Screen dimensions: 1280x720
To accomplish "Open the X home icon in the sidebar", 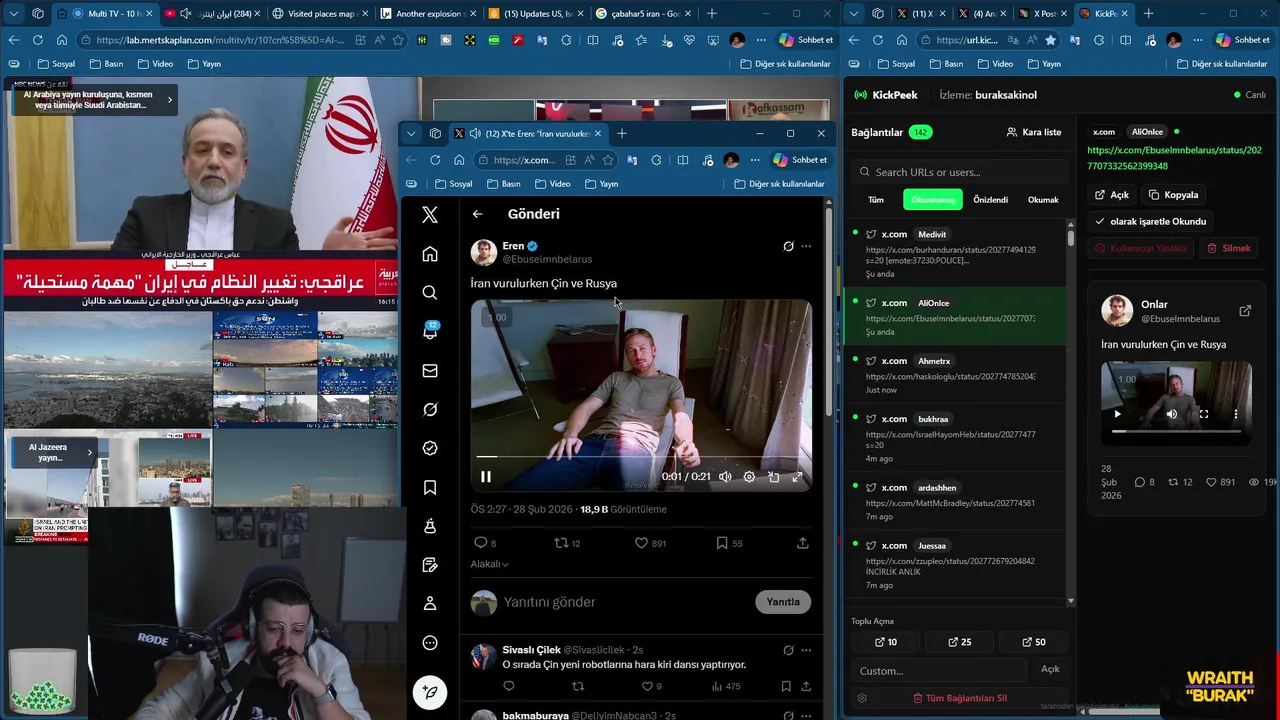I will 430,254.
